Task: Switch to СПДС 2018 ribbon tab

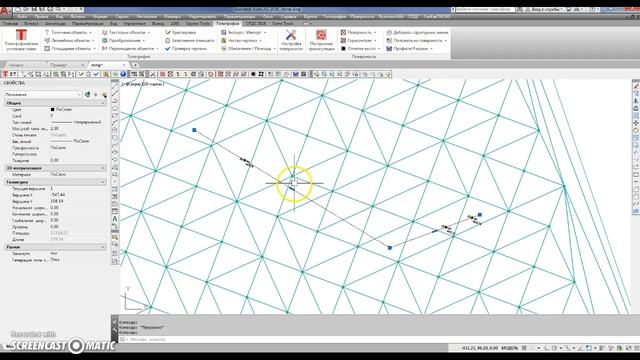Action: (256, 24)
